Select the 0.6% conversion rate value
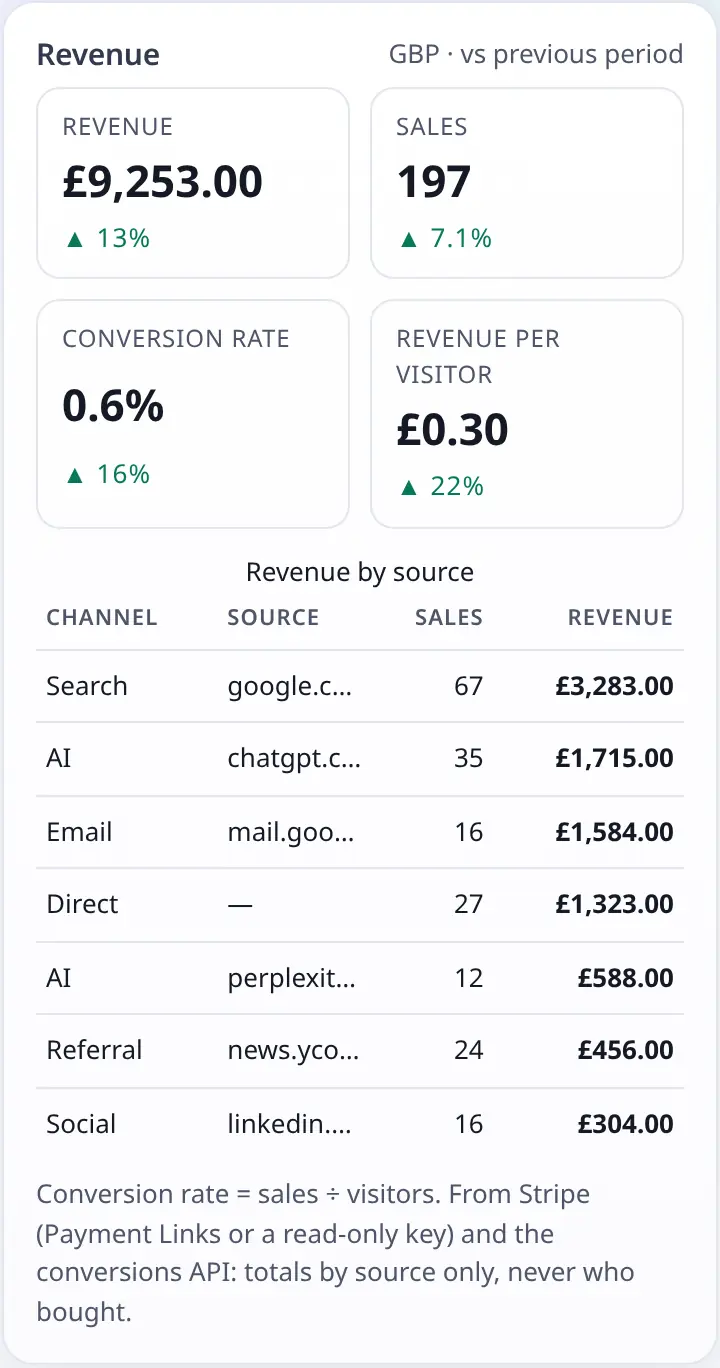Viewport: 720px width, 1368px height. tap(113, 405)
